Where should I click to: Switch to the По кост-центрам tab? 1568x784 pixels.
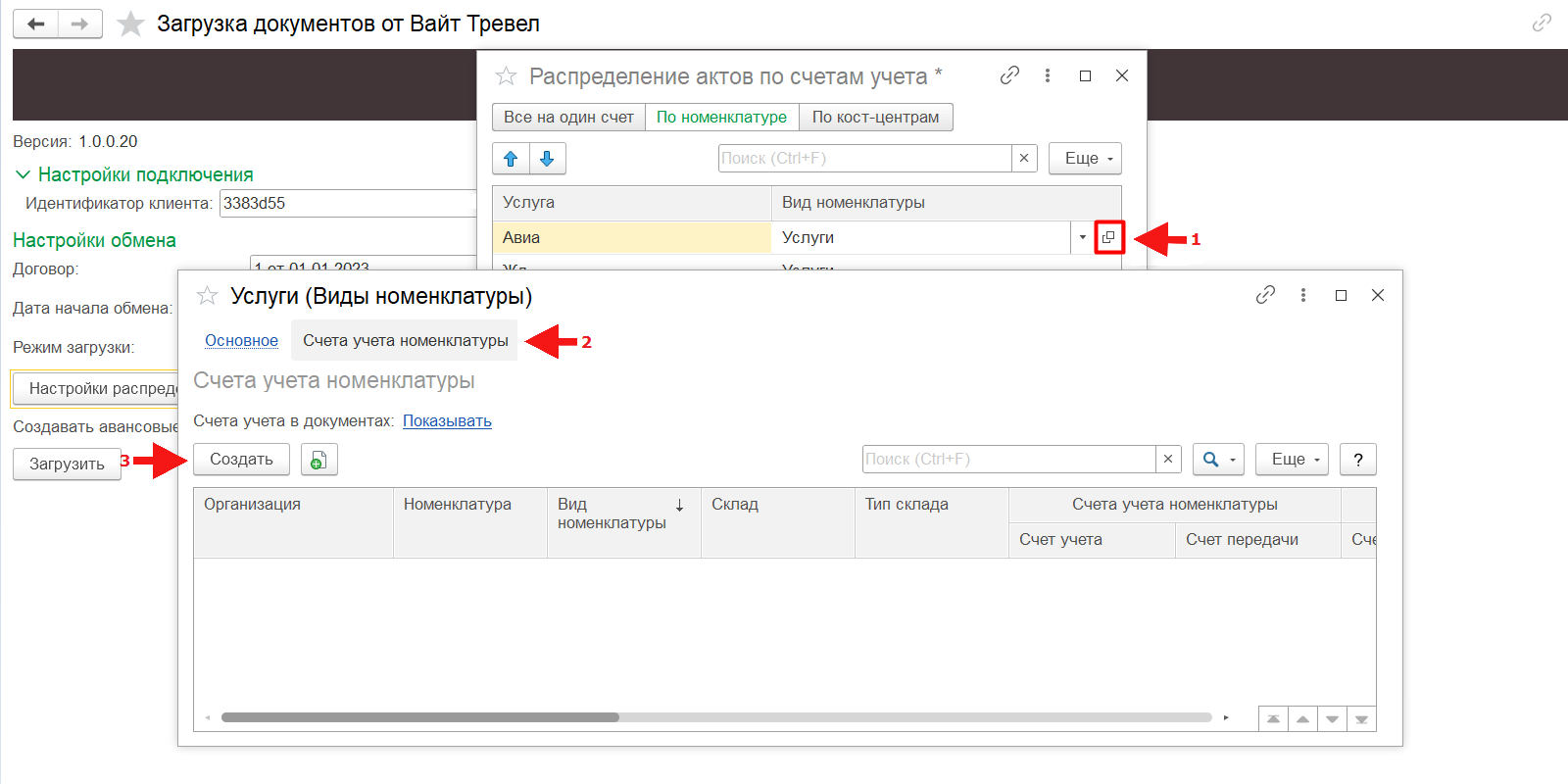[875, 118]
